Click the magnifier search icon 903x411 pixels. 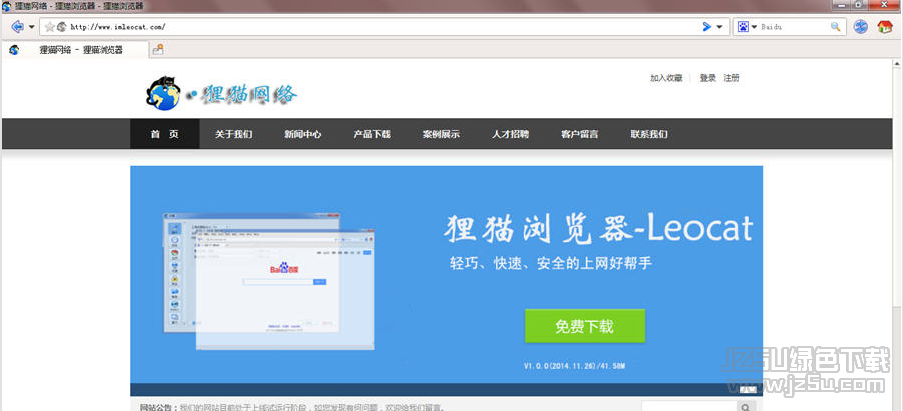tap(836, 26)
